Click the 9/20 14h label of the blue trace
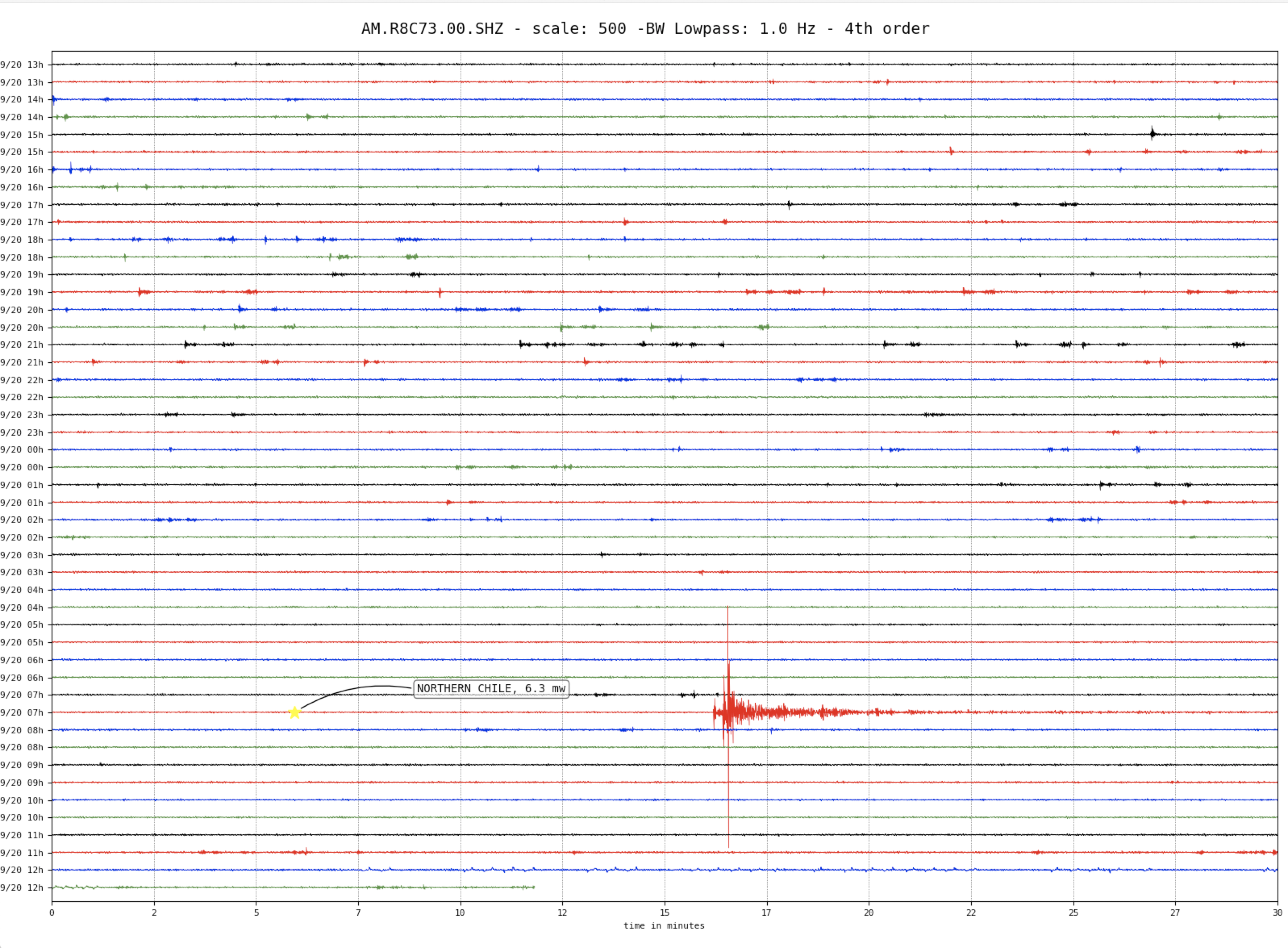Image resolution: width=1288 pixels, height=948 pixels. [x=22, y=100]
